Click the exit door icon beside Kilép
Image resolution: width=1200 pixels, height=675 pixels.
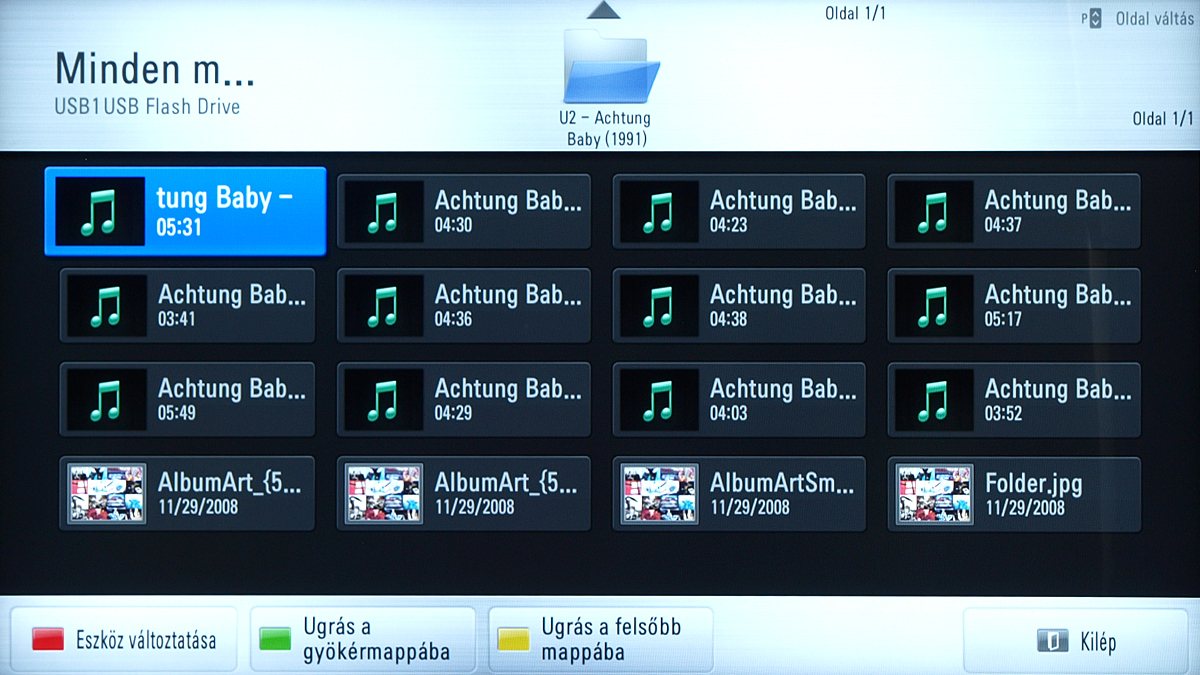click(1051, 641)
